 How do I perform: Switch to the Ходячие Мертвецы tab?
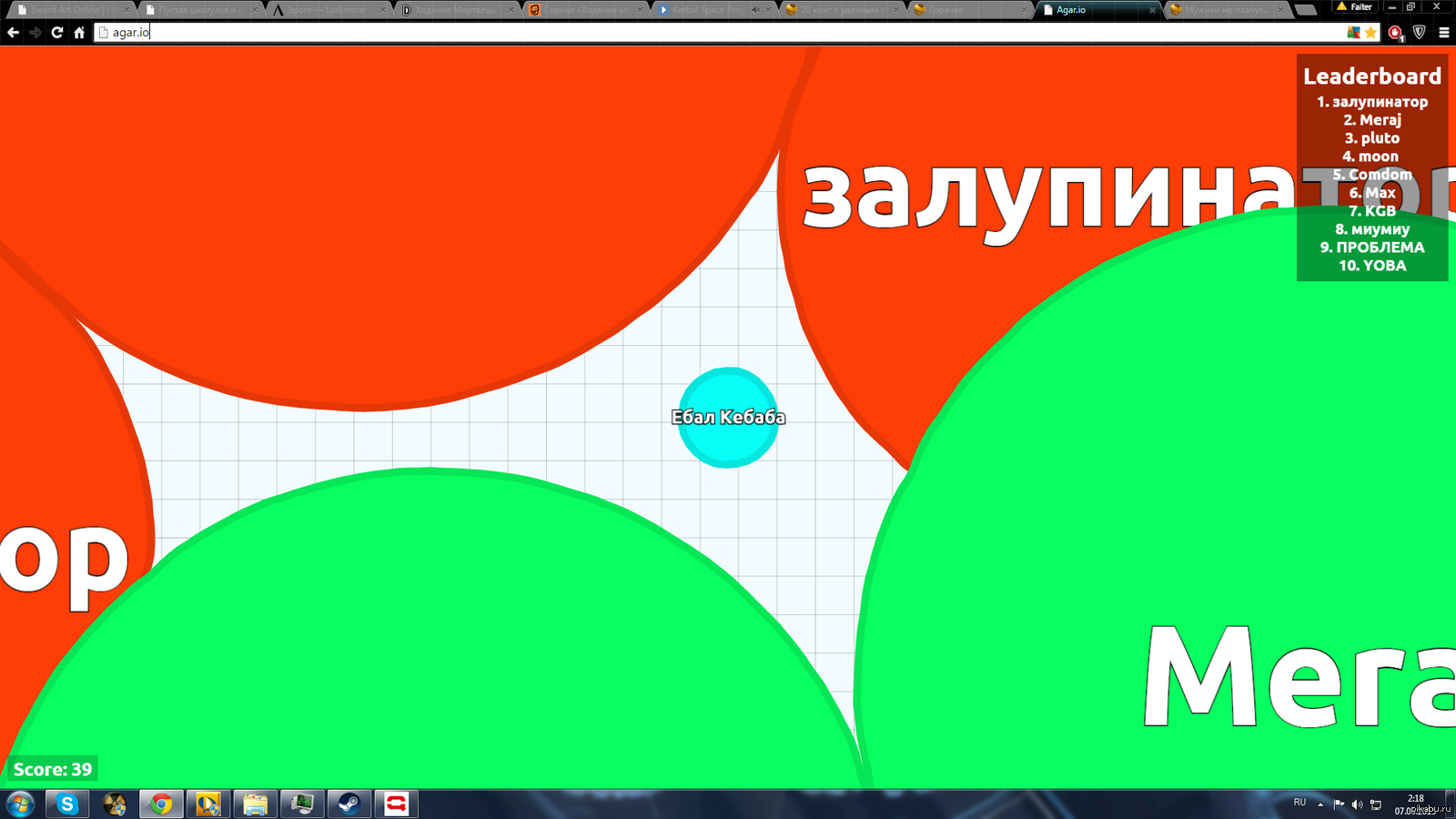click(457, 9)
